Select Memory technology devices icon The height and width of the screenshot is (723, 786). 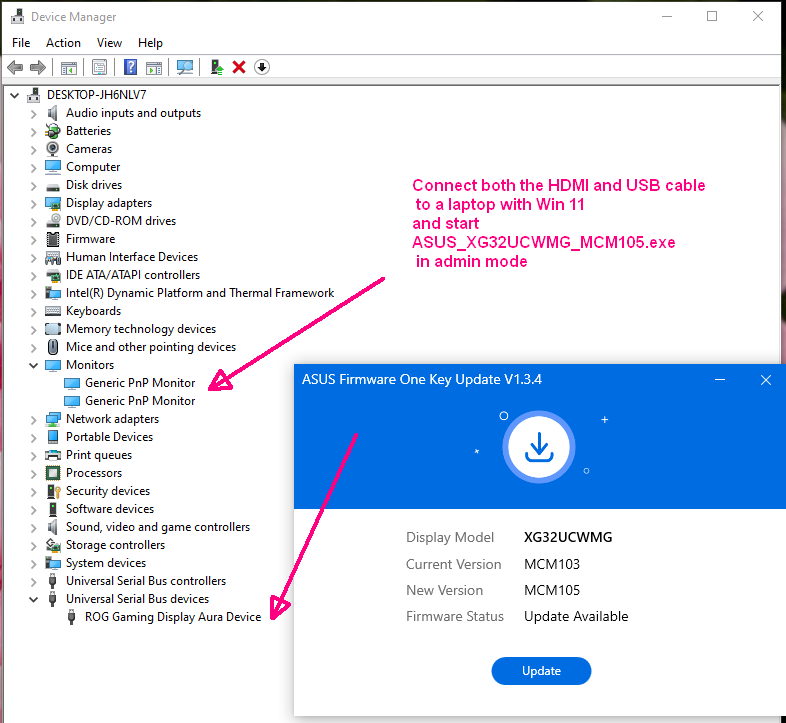[x=53, y=329]
